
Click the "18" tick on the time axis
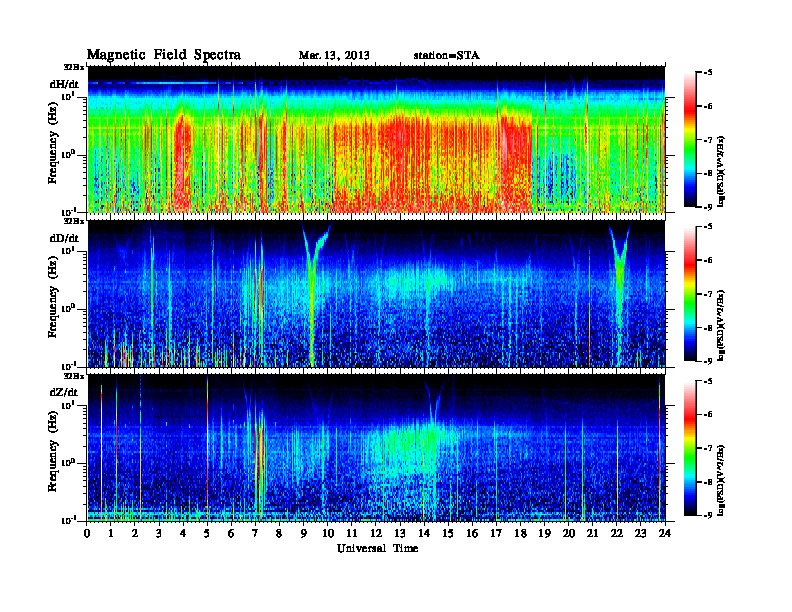click(x=520, y=533)
